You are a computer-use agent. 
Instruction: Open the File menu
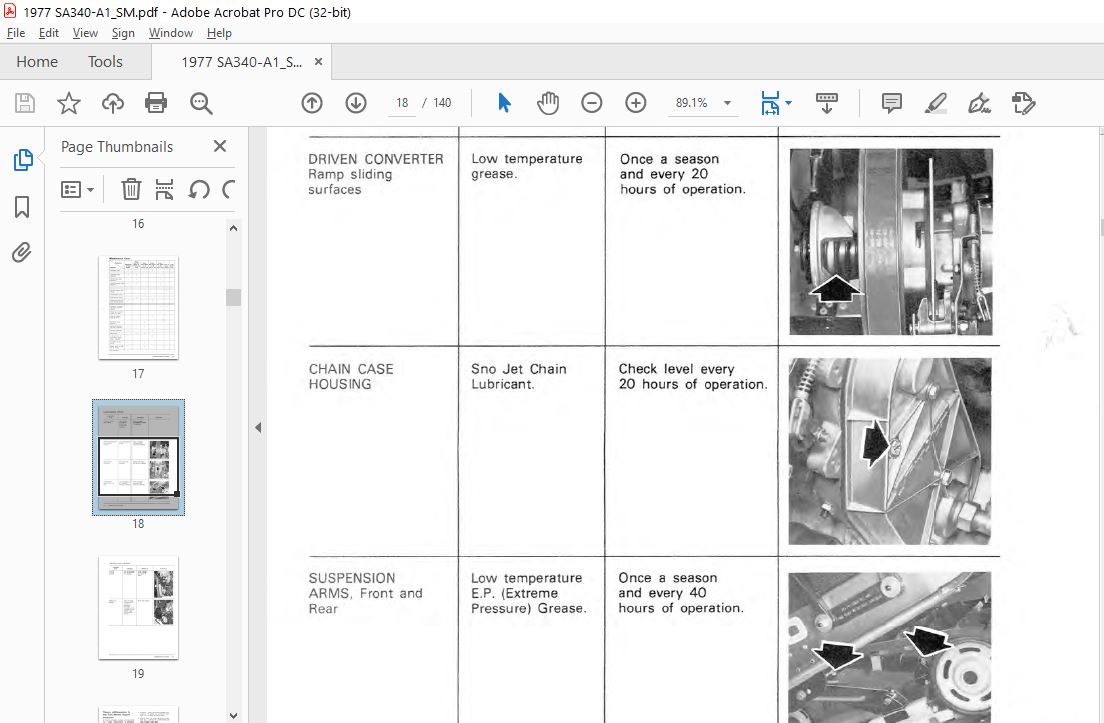click(15, 33)
